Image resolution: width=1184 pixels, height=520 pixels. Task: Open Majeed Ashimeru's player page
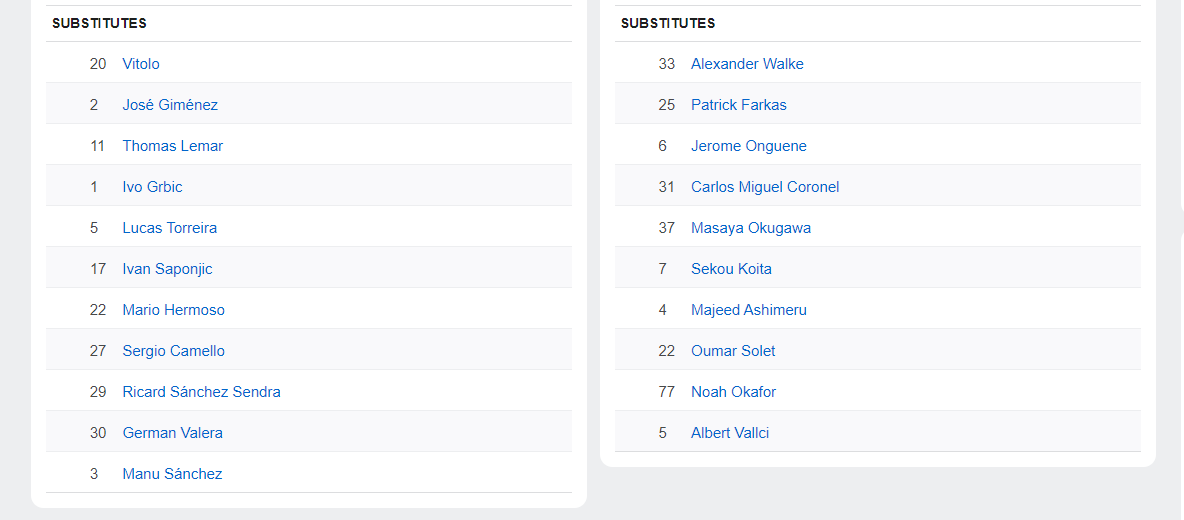[x=749, y=310]
